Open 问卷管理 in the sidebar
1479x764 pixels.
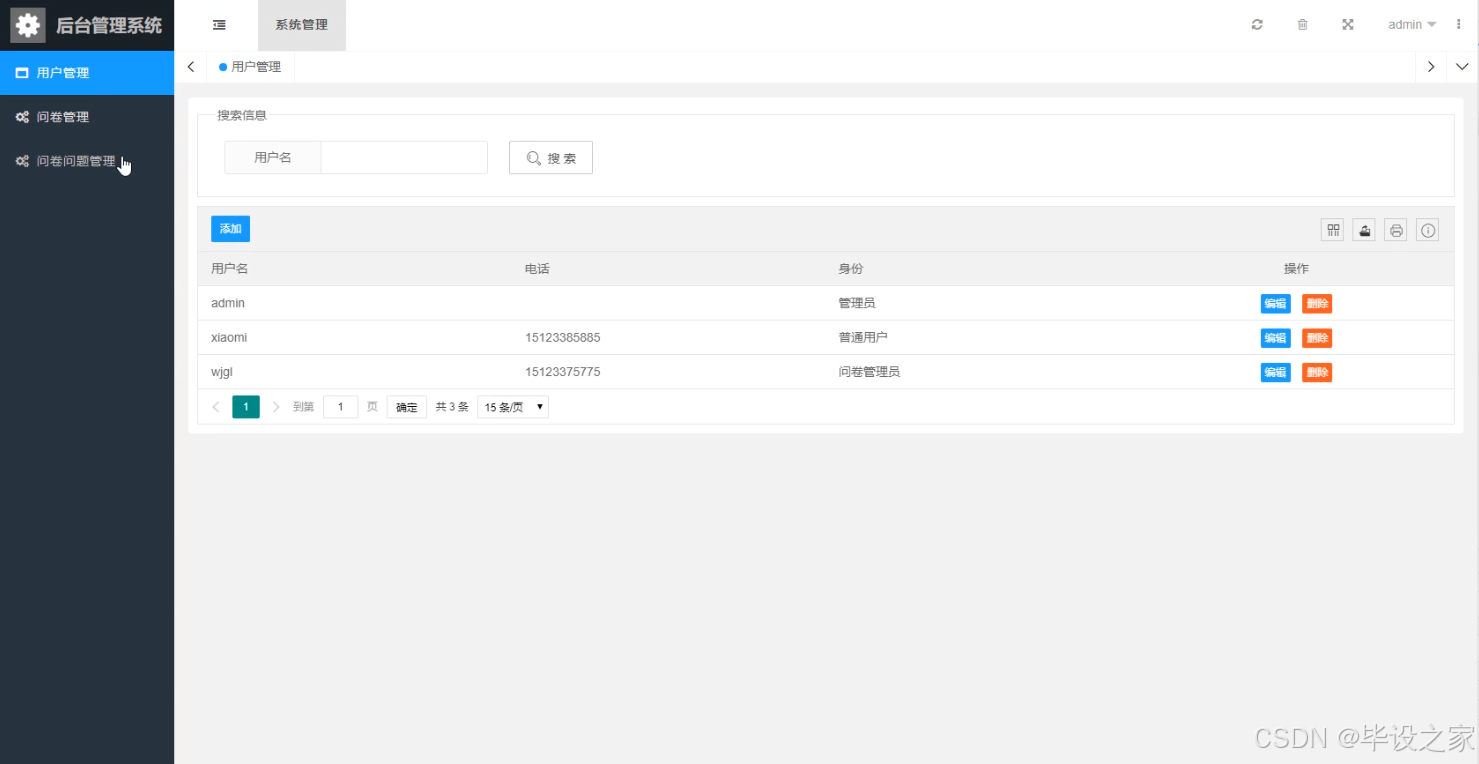coord(87,117)
